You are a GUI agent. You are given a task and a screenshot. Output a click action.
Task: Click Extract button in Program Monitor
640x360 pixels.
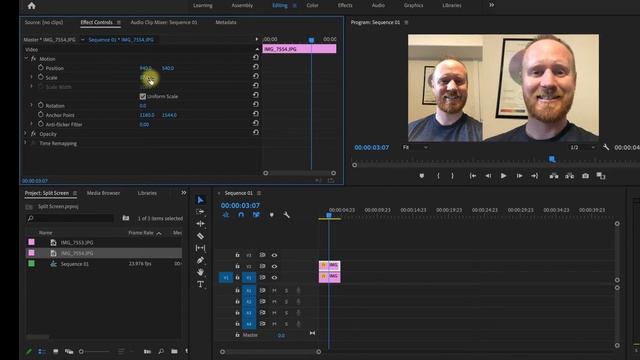[x=569, y=176]
